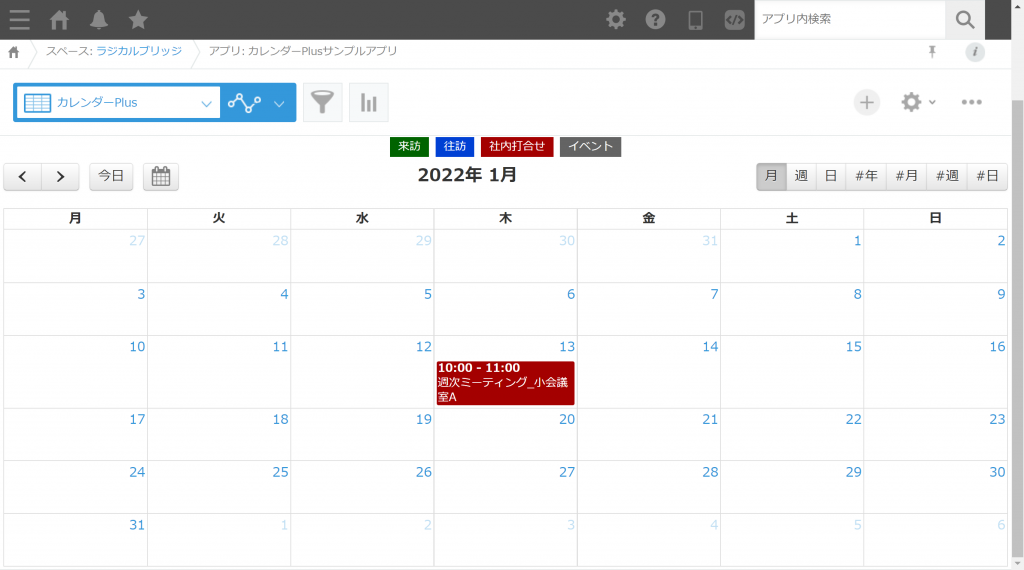Open the favorites star
This screenshot has width=1024, height=570.
tap(138, 20)
